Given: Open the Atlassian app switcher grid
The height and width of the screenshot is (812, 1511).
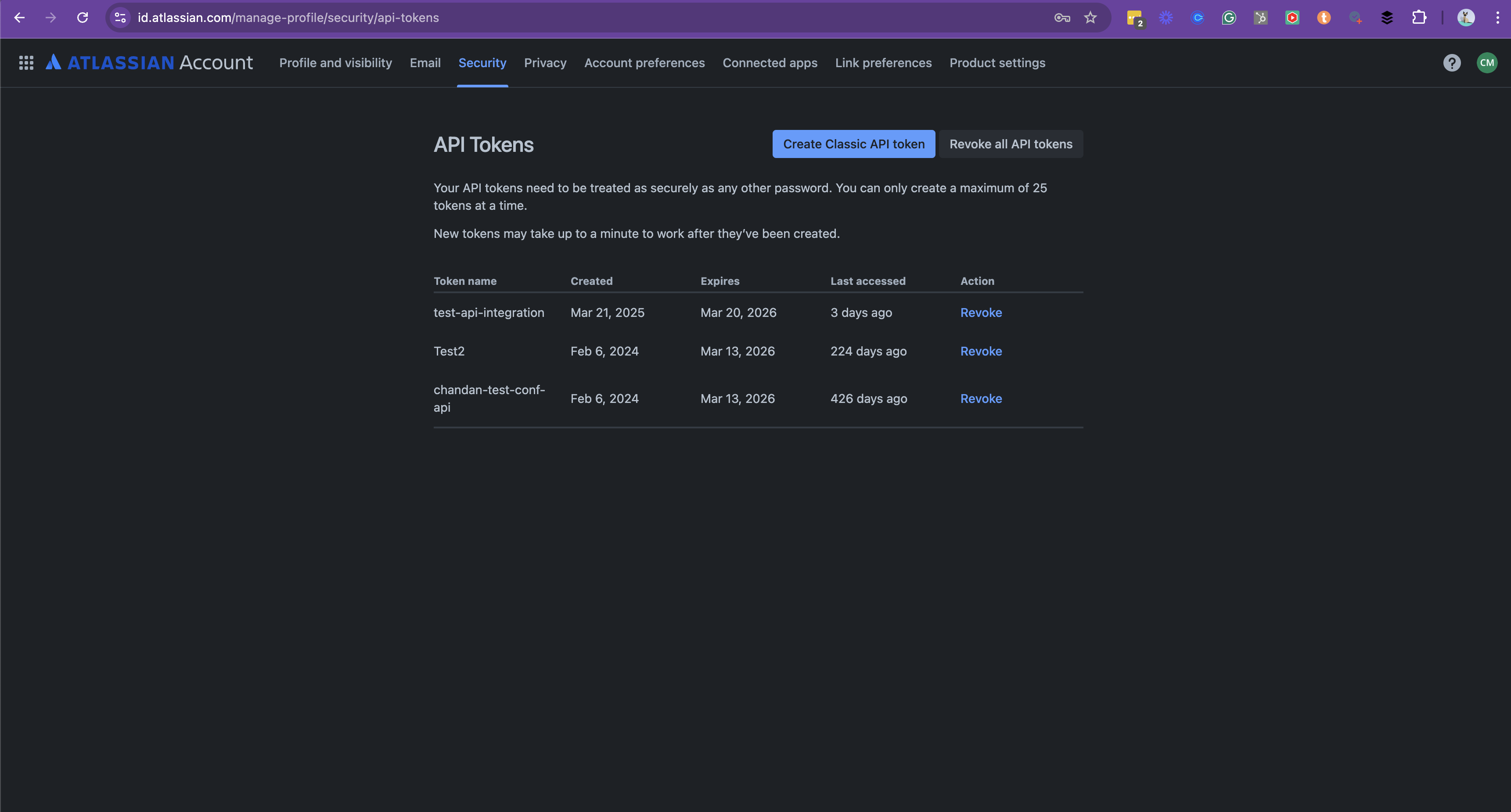Looking at the screenshot, I should [x=26, y=63].
